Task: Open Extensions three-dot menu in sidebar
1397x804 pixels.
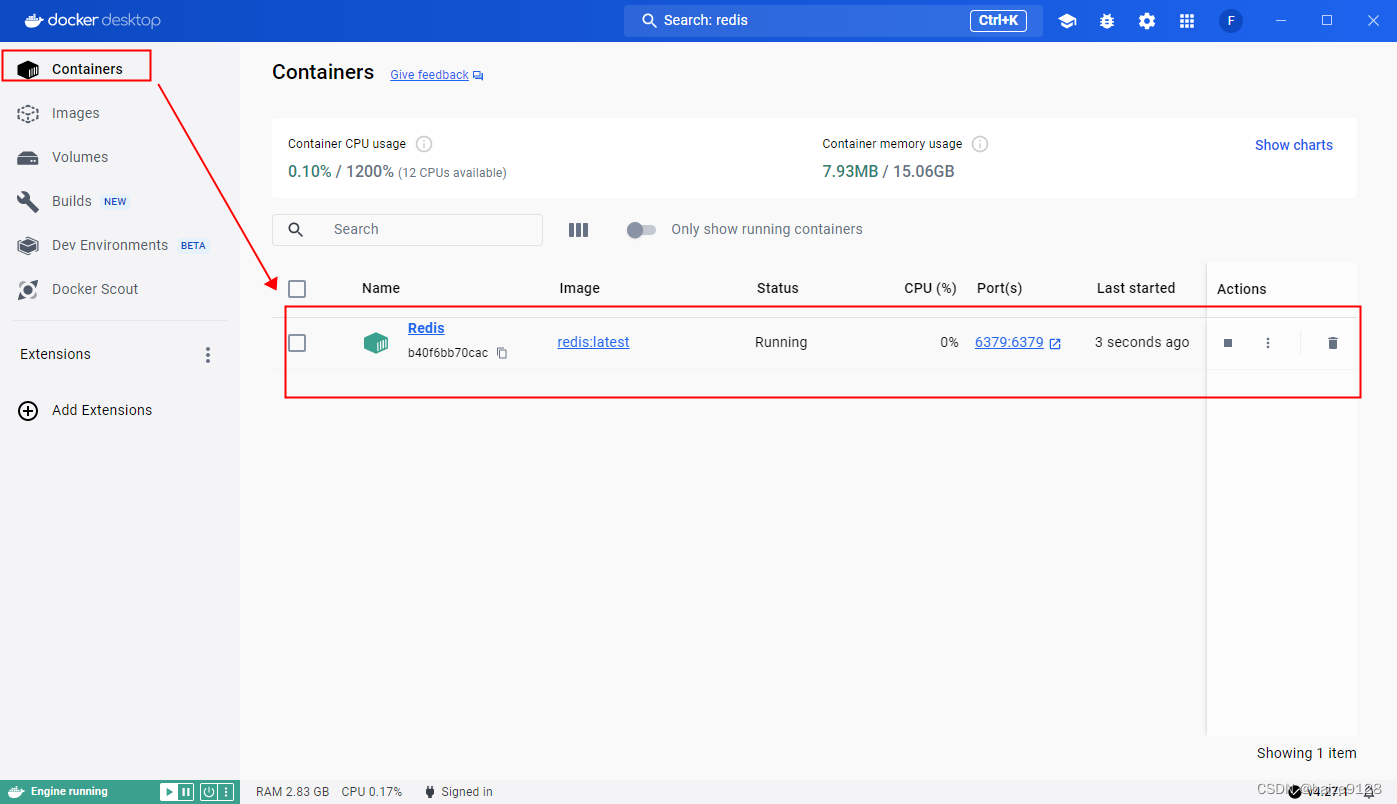Action: (x=208, y=355)
